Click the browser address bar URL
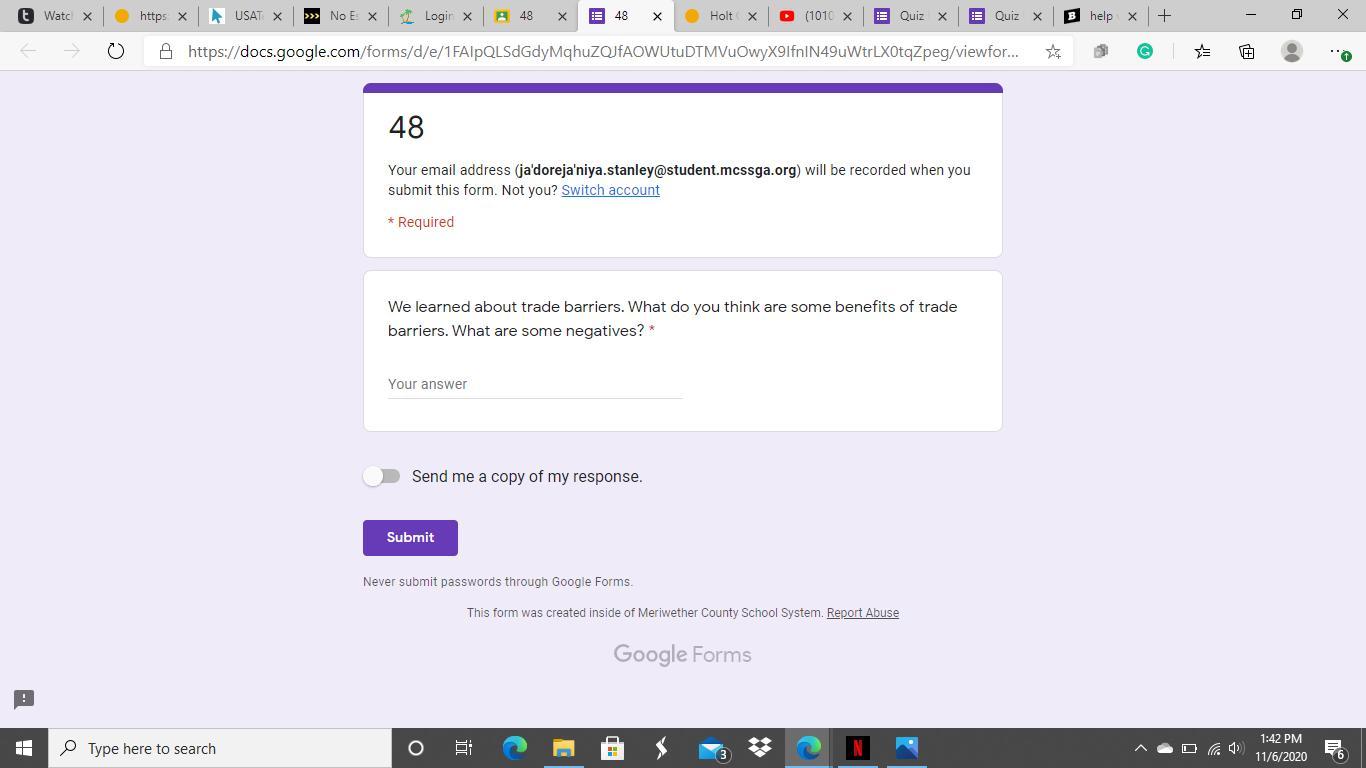The width and height of the screenshot is (1366, 768). tap(603, 51)
